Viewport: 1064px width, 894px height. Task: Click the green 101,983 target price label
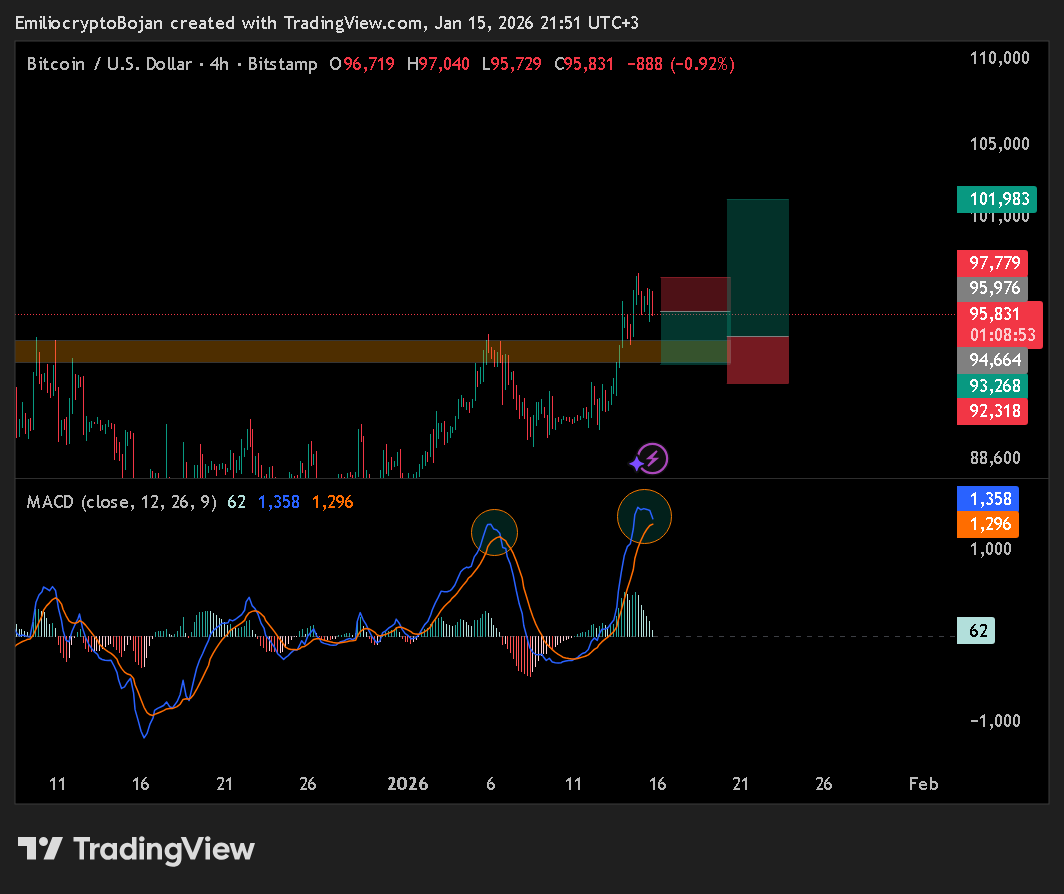tap(997, 199)
